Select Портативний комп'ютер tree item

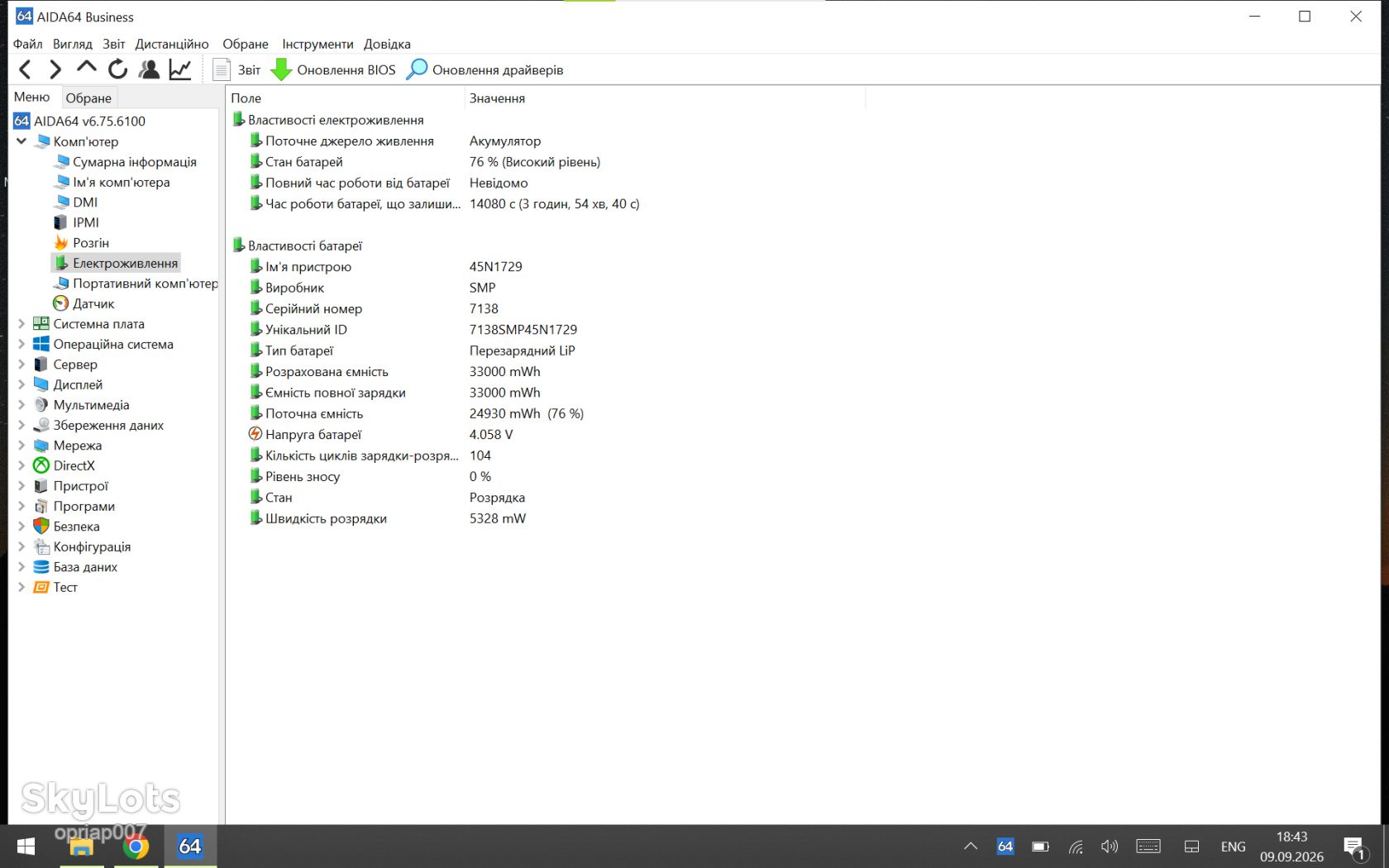[x=136, y=284]
